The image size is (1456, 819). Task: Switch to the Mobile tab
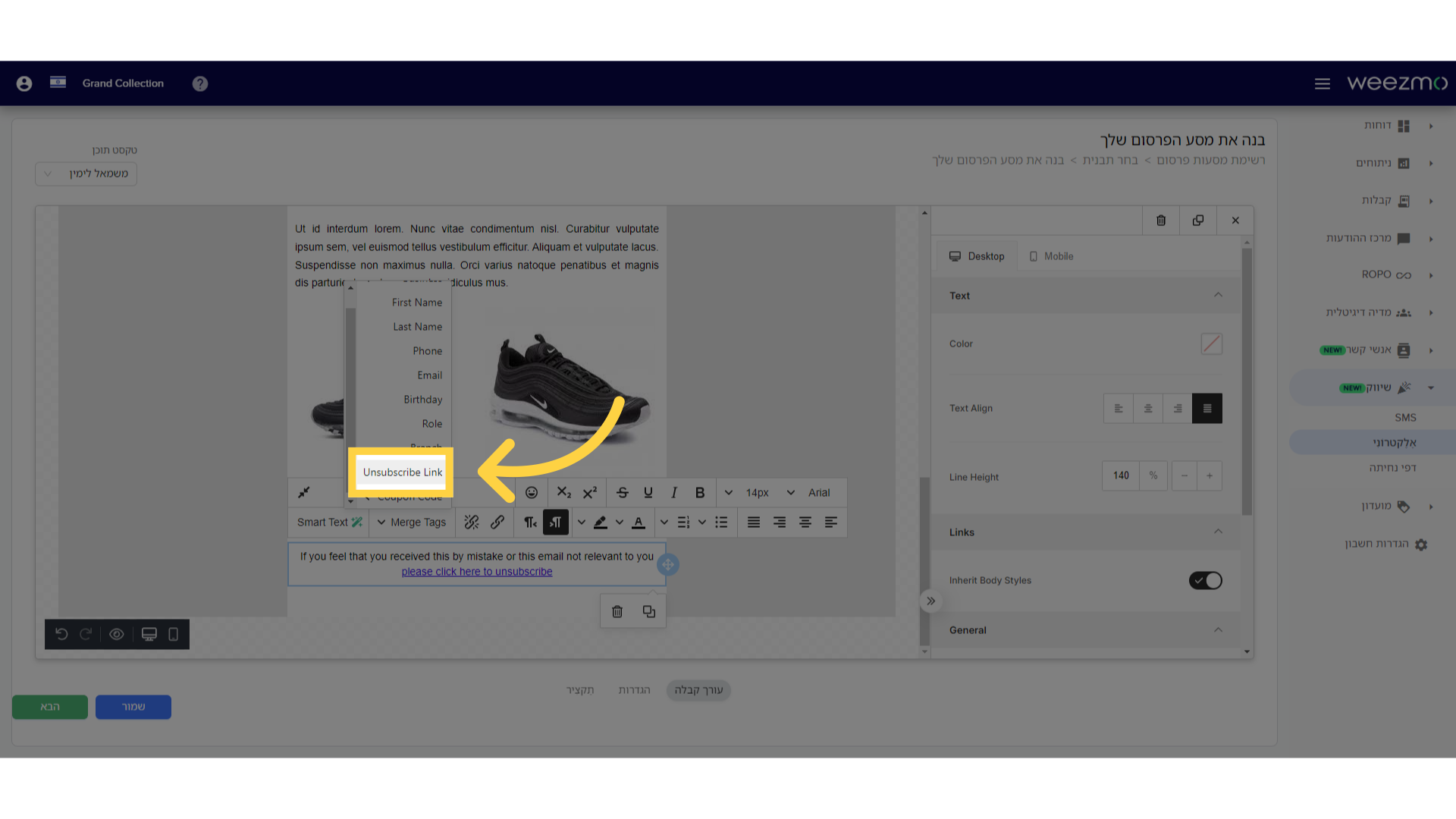(x=1051, y=256)
